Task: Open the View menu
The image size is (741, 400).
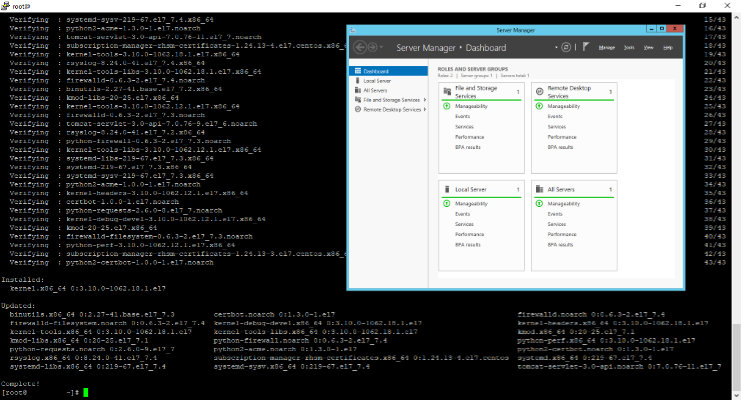Action: click(x=649, y=48)
